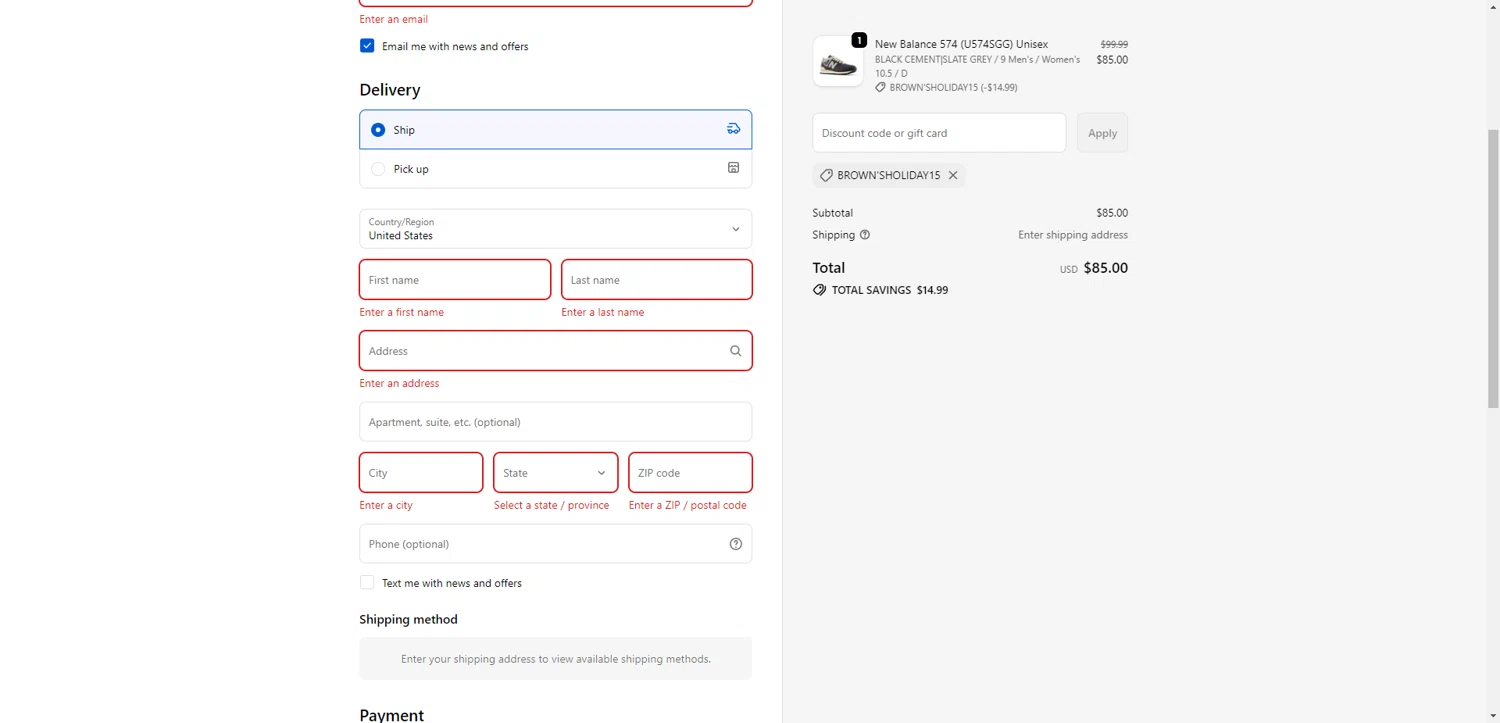Select the Pick up radio button
The image size is (1500, 723).
point(378,169)
